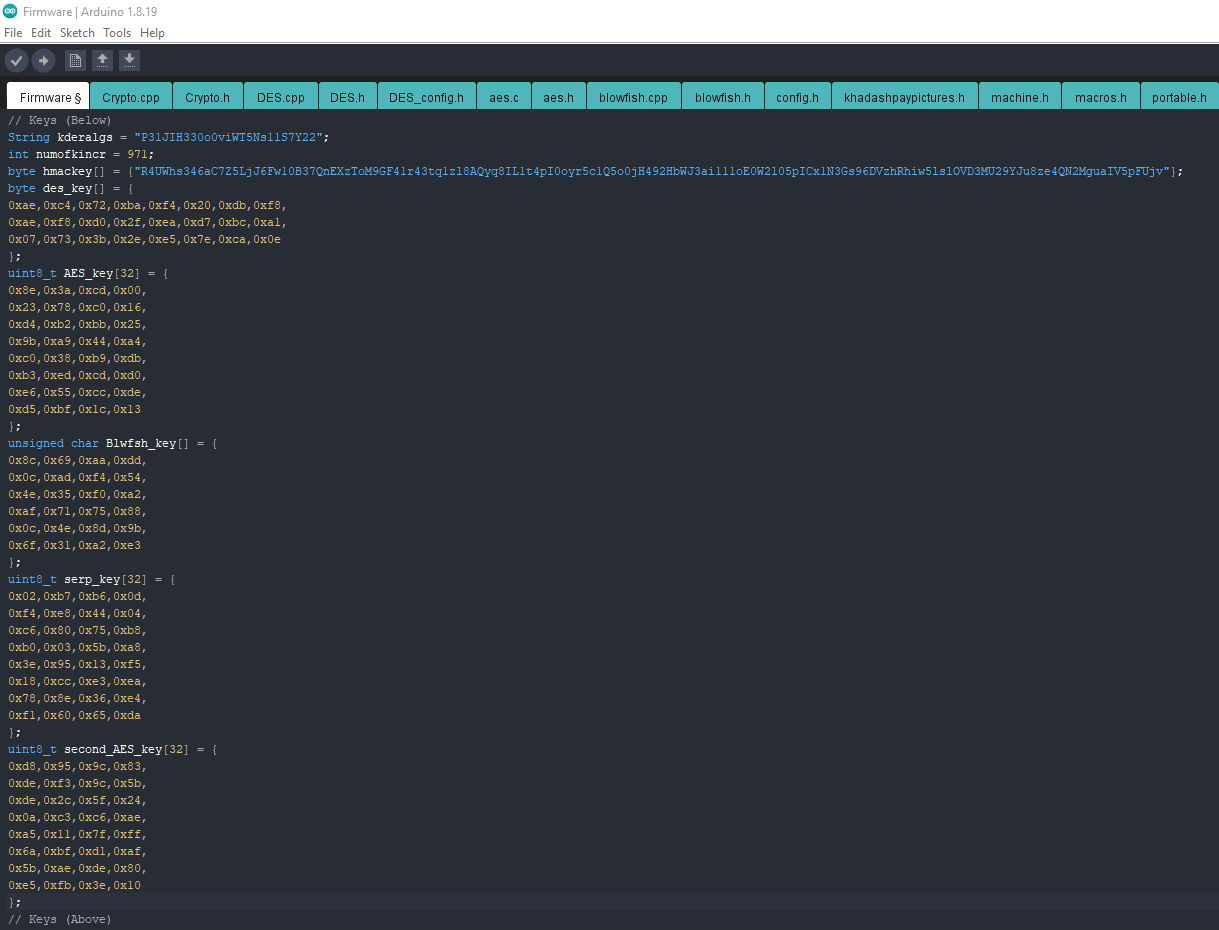Viewport: 1219px width, 930px height.
Task: Open the Edit menu
Action: 41,33
